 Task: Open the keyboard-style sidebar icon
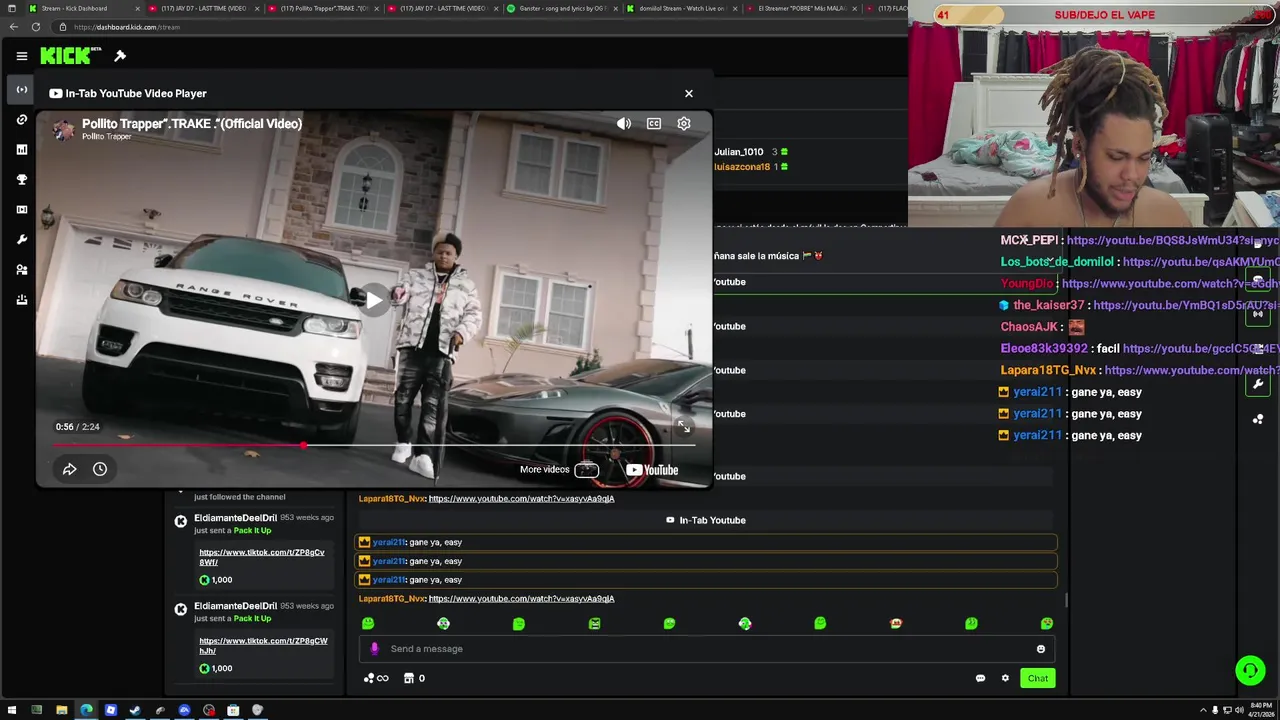(21, 210)
